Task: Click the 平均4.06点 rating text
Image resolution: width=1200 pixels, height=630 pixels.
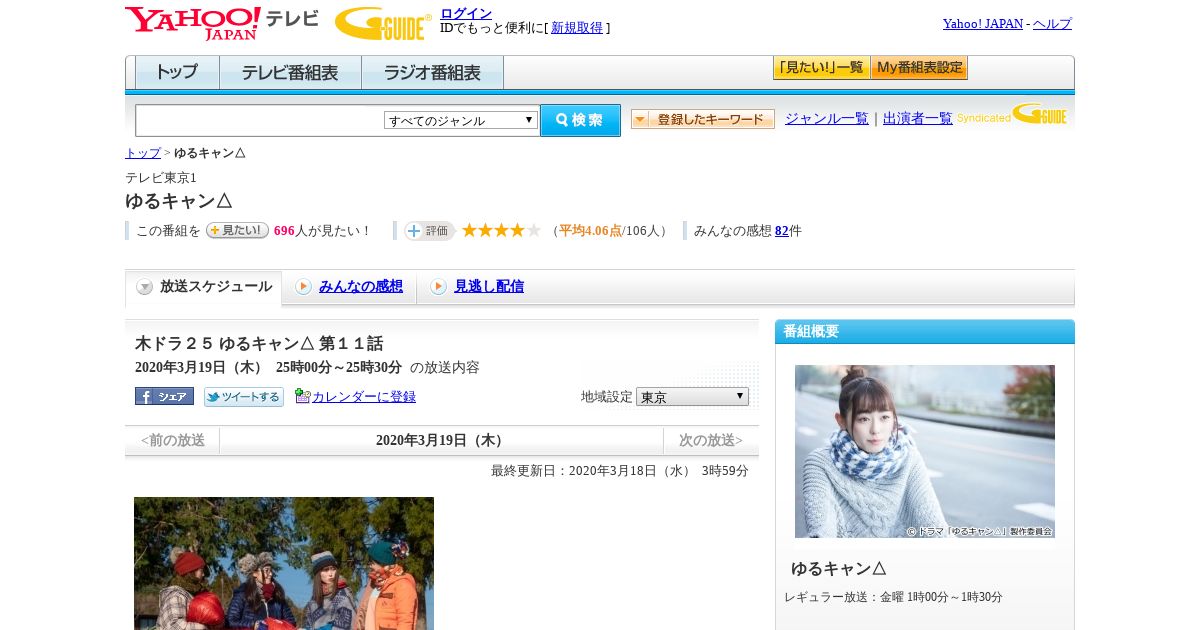Action: [x=590, y=231]
